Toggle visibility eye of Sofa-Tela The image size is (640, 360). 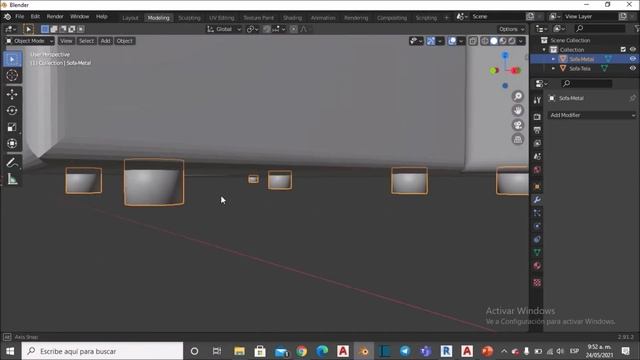(632, 69)
